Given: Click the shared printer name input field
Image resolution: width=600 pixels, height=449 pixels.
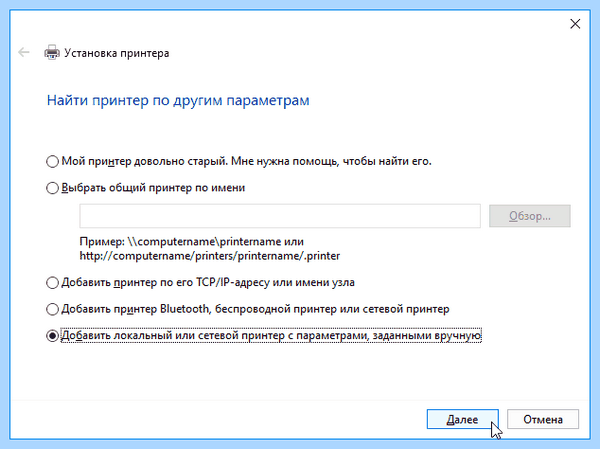Looking at the screenshot, I should tap(280, 216).
